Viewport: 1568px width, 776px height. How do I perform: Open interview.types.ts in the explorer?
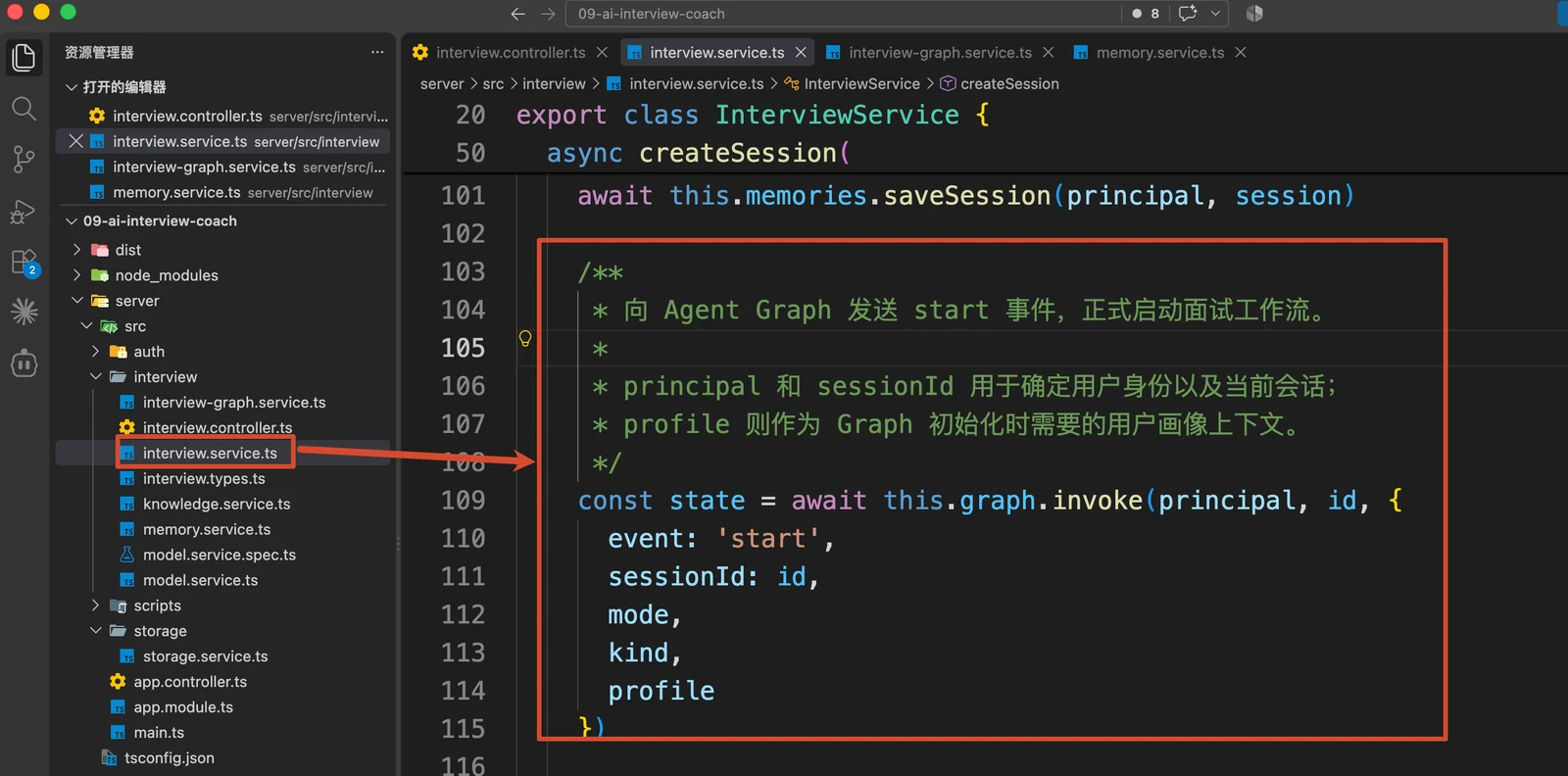[x=204, y=478]
